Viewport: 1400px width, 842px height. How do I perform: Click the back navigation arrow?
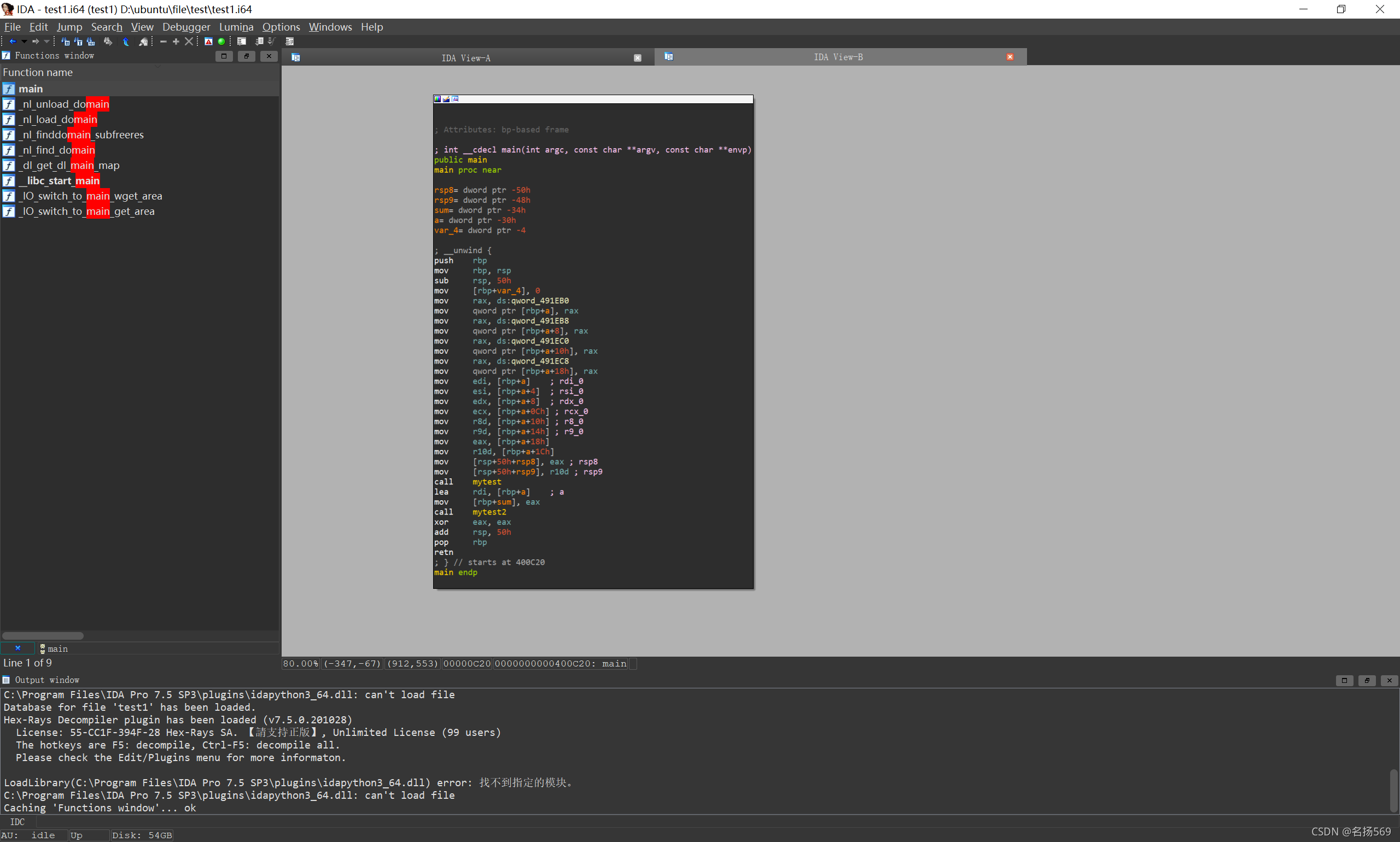click(x=13, y=42)
